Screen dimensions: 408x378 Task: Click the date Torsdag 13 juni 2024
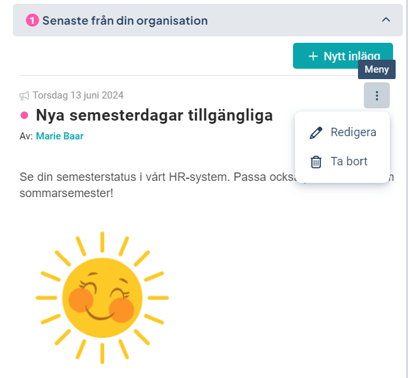pyautogui.click(x=78, y=95)
